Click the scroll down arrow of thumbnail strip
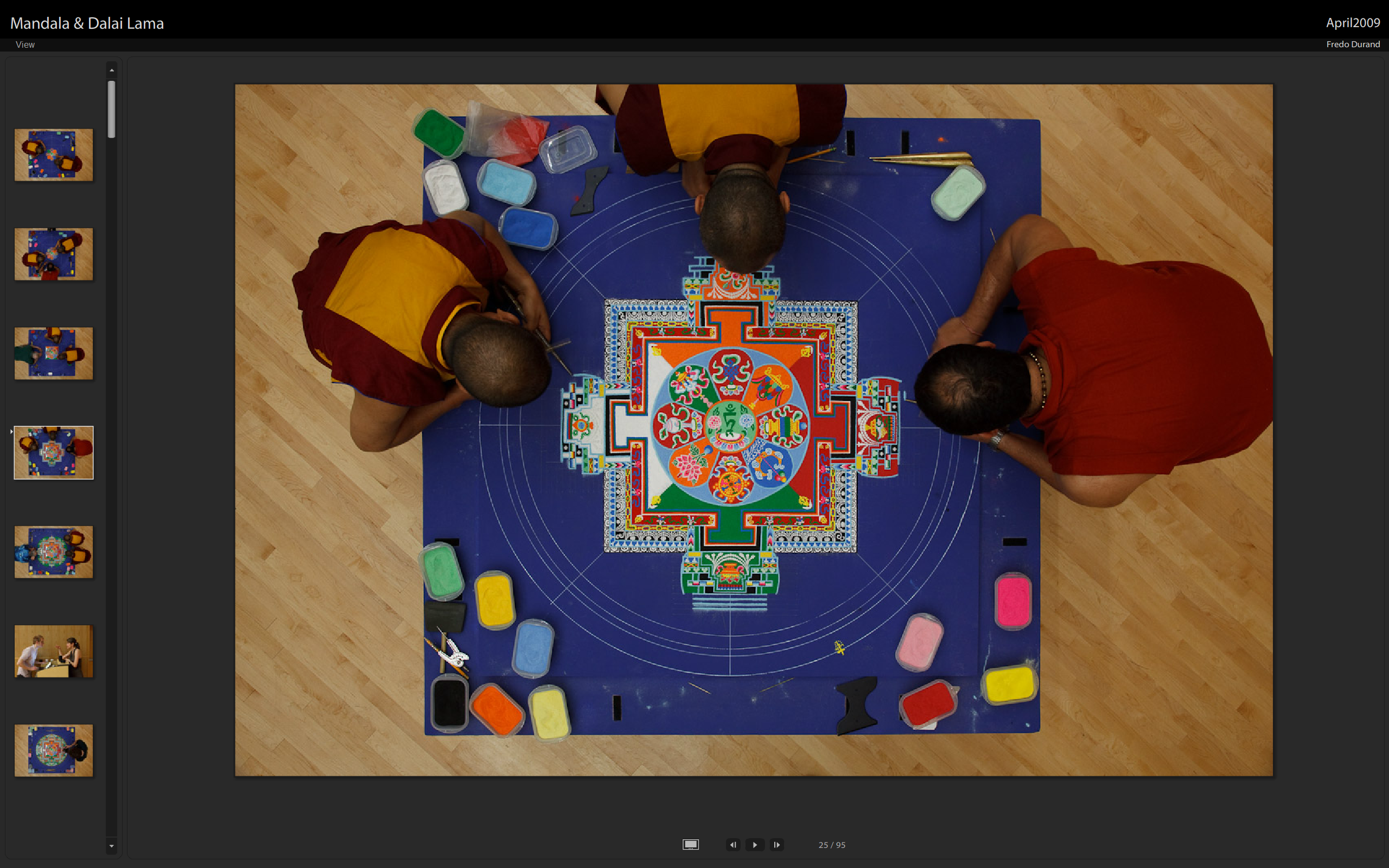The image size is (1389, 868). pyautogui.click(x=111, y=846)
